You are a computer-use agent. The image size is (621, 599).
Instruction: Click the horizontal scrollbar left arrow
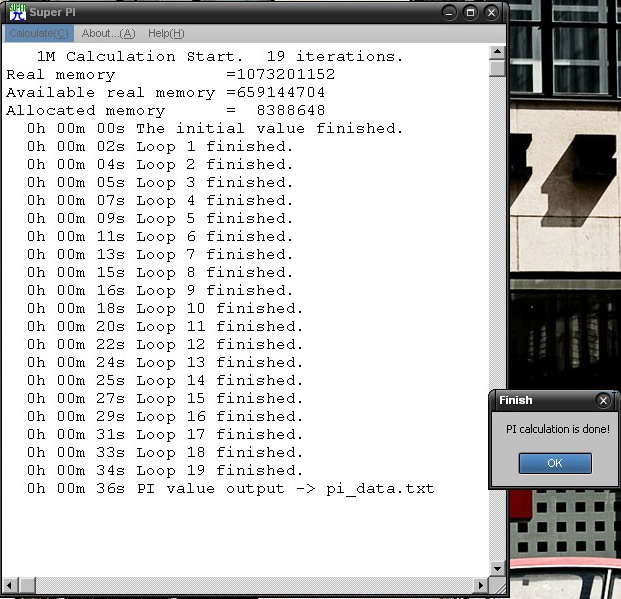[9, 585]
